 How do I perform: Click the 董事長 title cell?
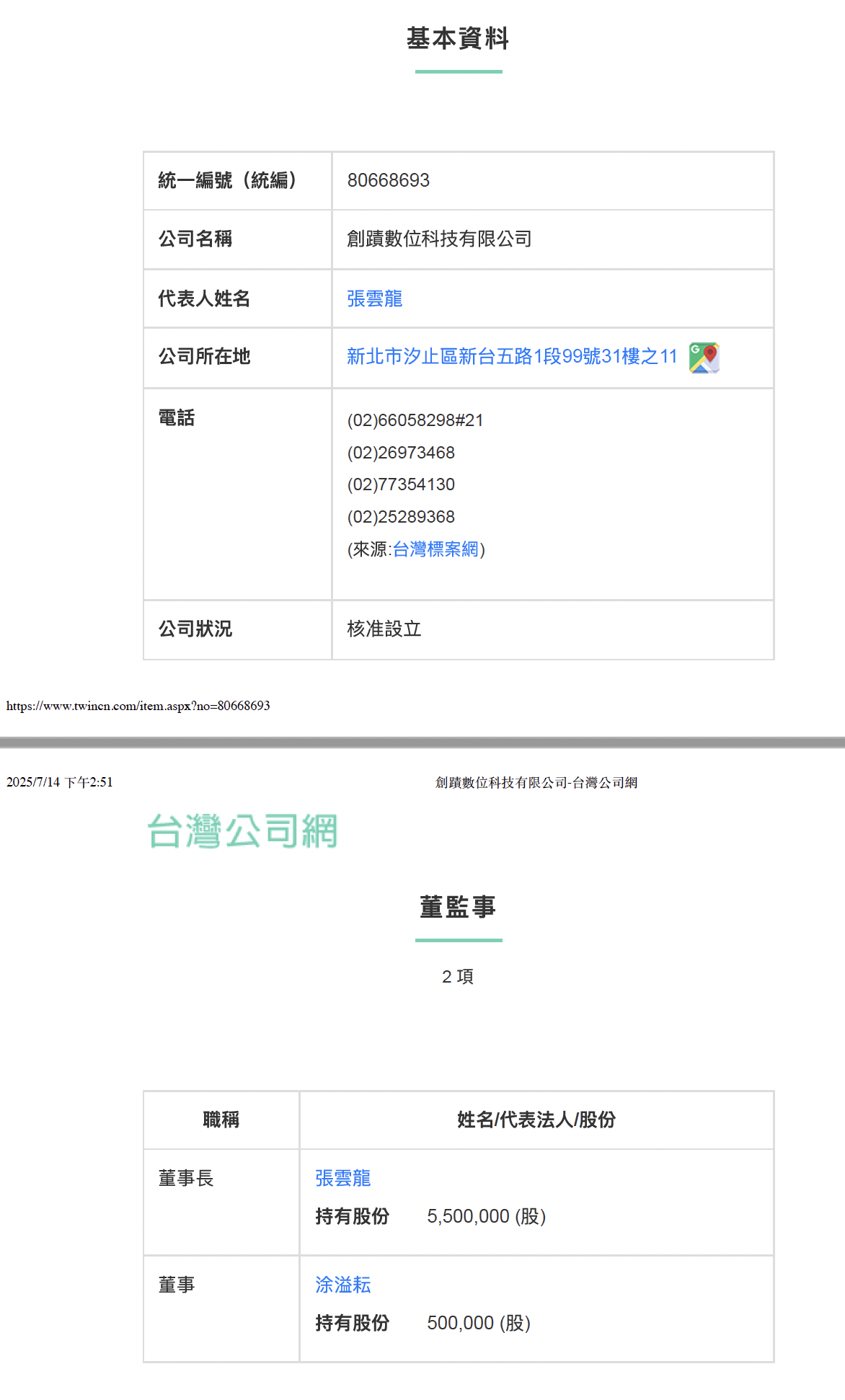tap(221, 1202)
